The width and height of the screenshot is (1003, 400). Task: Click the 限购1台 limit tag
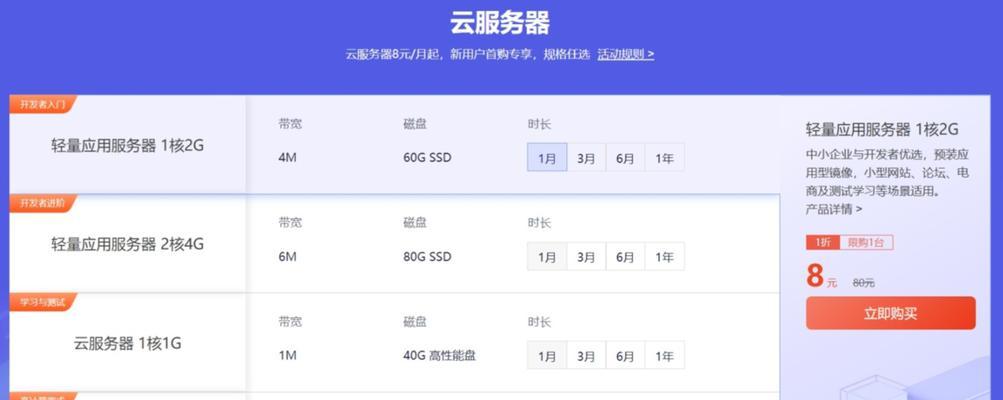866,243
